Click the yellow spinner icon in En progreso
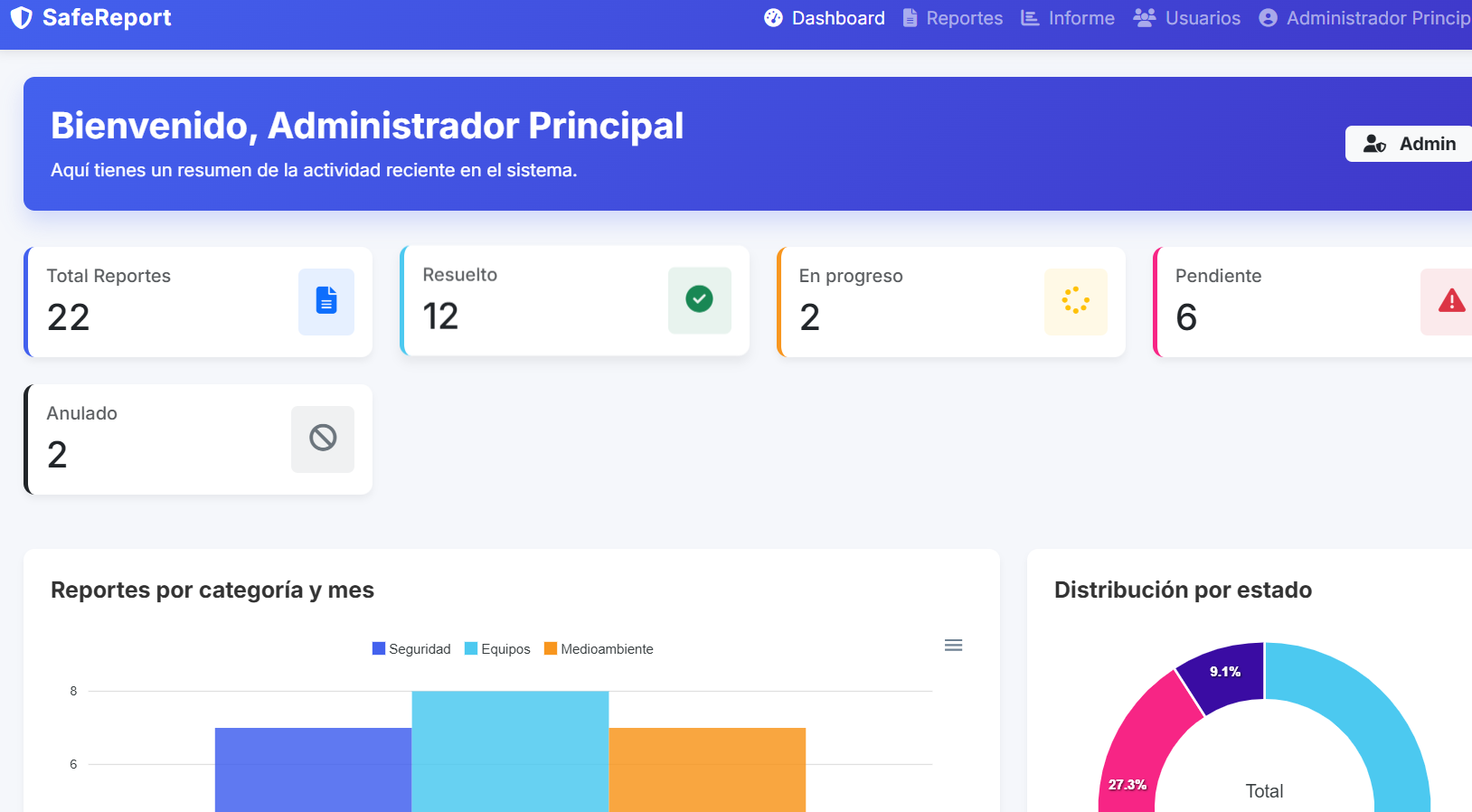This screenshot has height=812, width=1472. (1075, 301)
